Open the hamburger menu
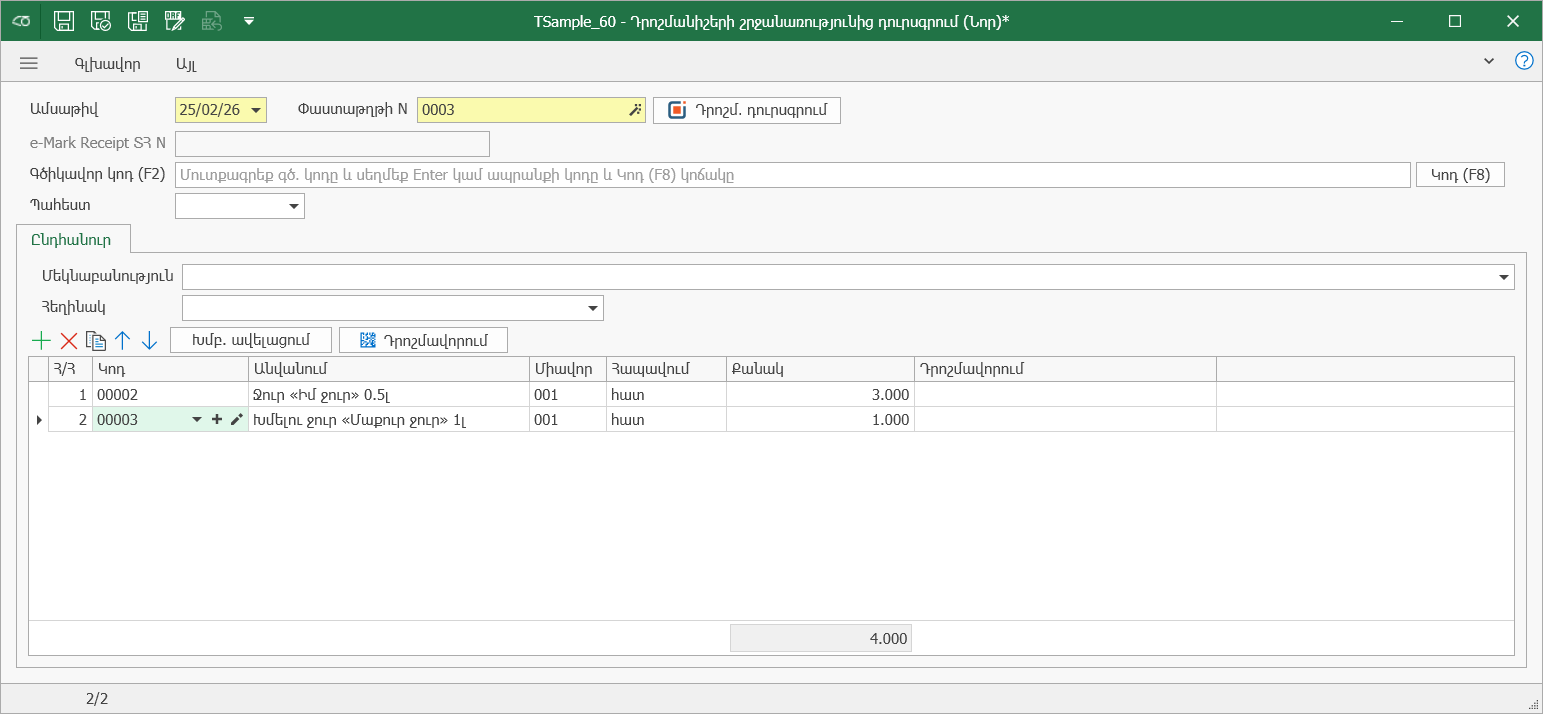Image resolution: width=1543 pixels, height=714 pixels. pyautogui.click(x=29, y=63)
